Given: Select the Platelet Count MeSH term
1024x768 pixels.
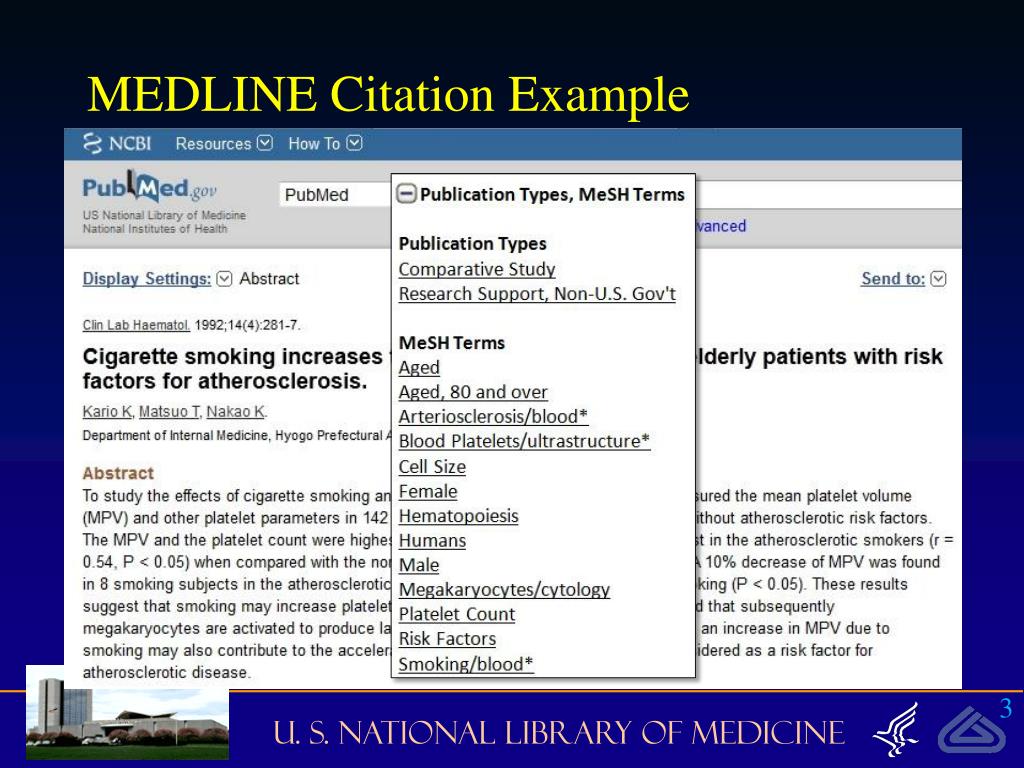Looking at the screenshot, I should [456, 615].
